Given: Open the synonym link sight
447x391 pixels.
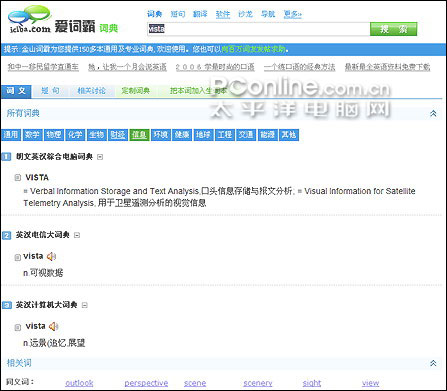Looking at the screenshot, I should pyautogui.click(x=312, y=383).
